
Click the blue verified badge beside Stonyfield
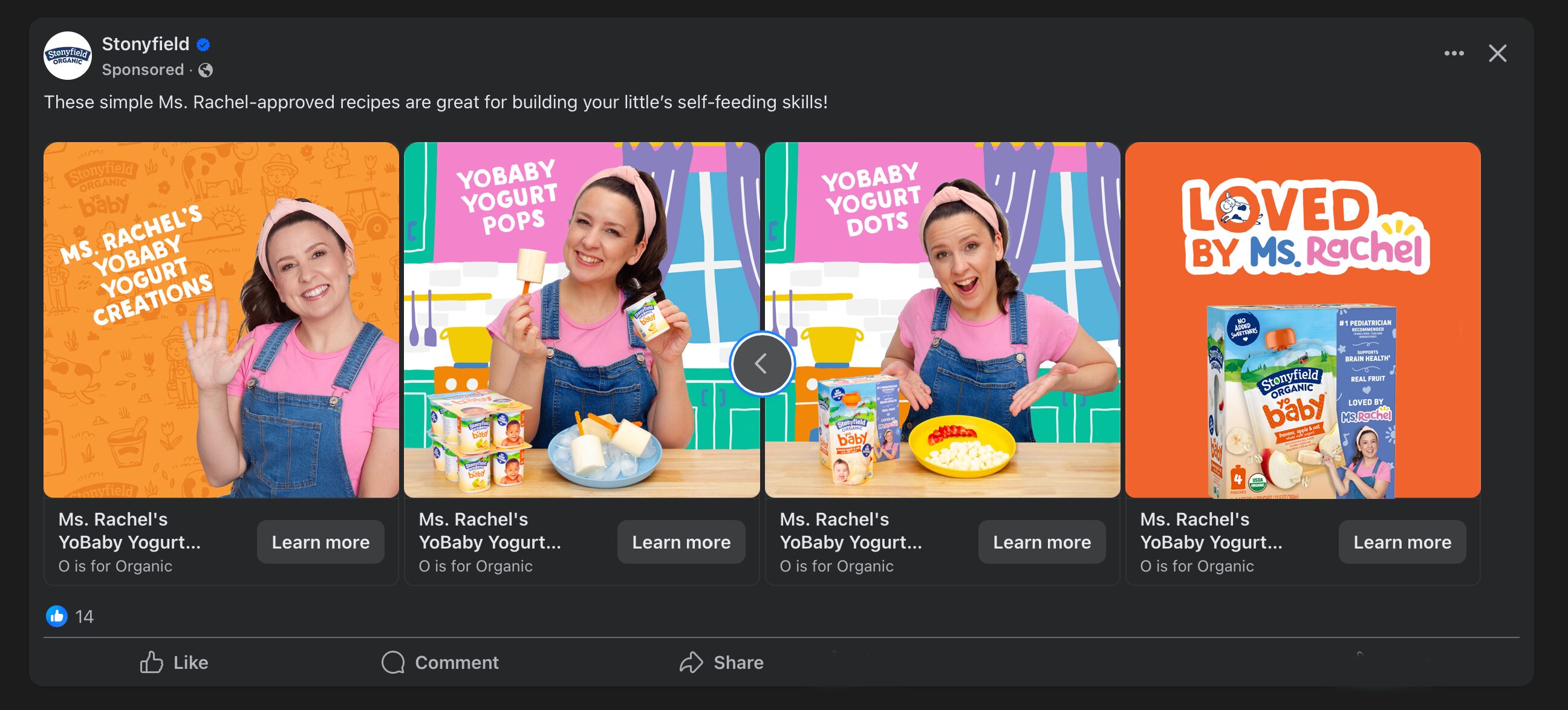pos(203,45)
